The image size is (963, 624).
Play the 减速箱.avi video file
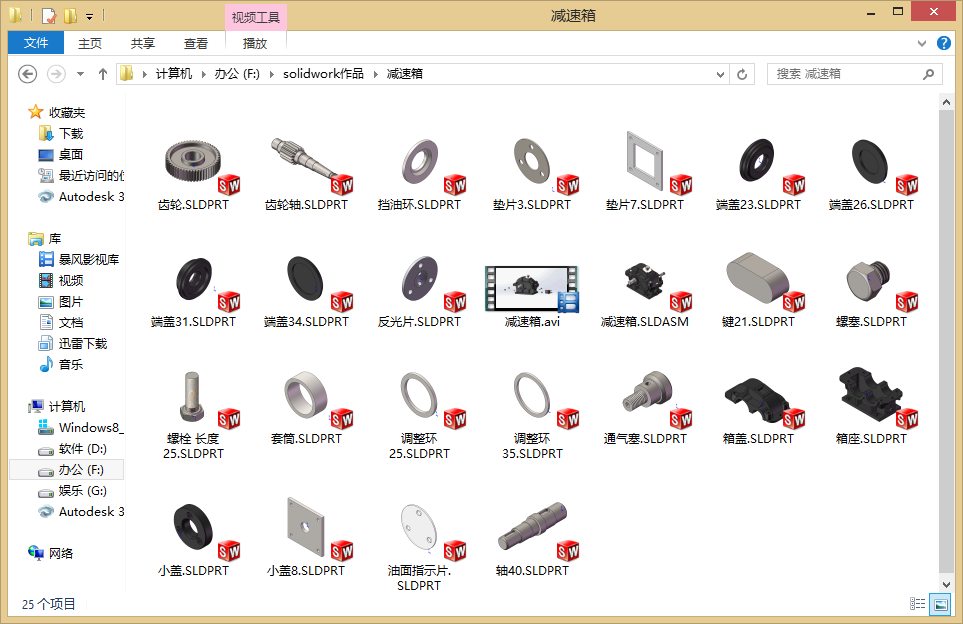(x=531, y=285)
